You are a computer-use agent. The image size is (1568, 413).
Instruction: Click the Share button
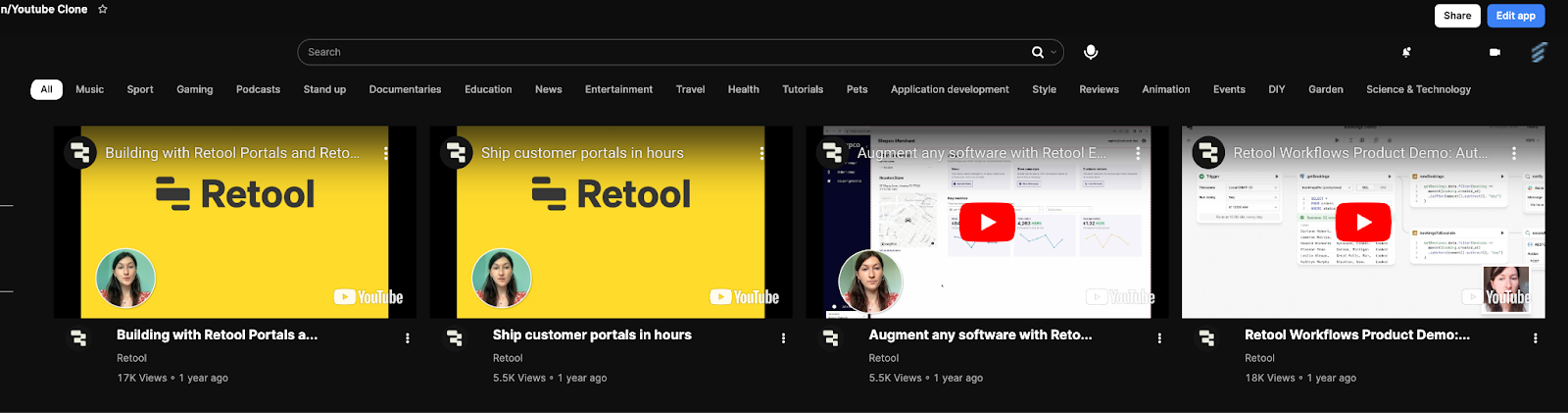tap(1457, 16)
